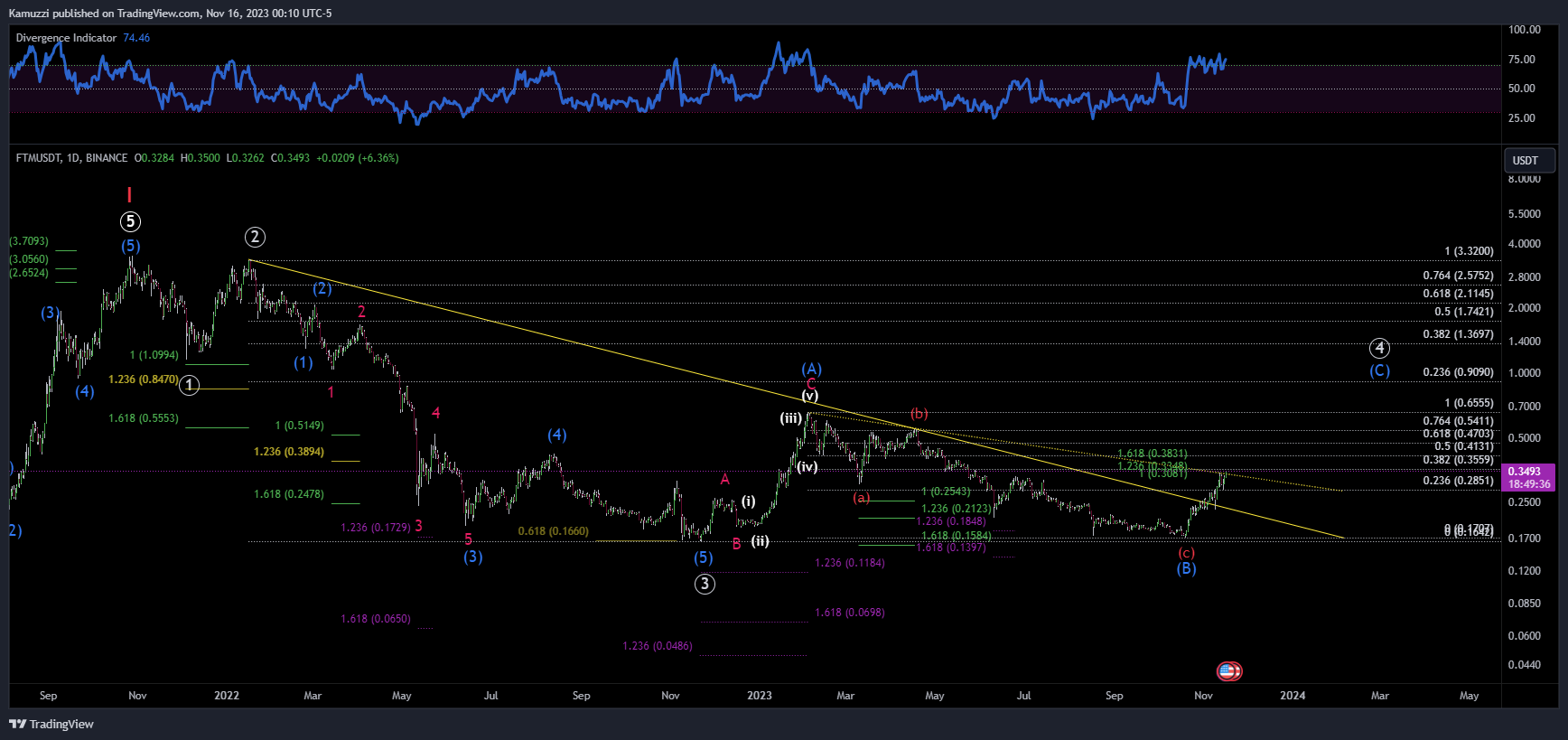Screen dimensions: 1568x740
Task: Select the red (a) wave label
Action: pos(862,498)
